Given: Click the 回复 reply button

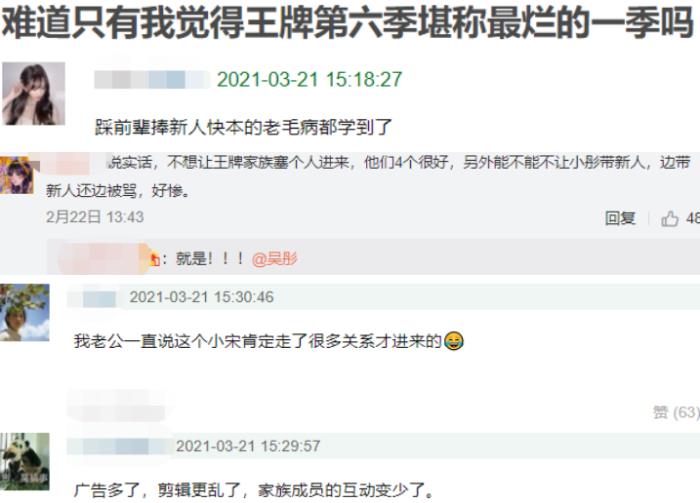Looking at the screenshot, I should [x=620, y=218].
